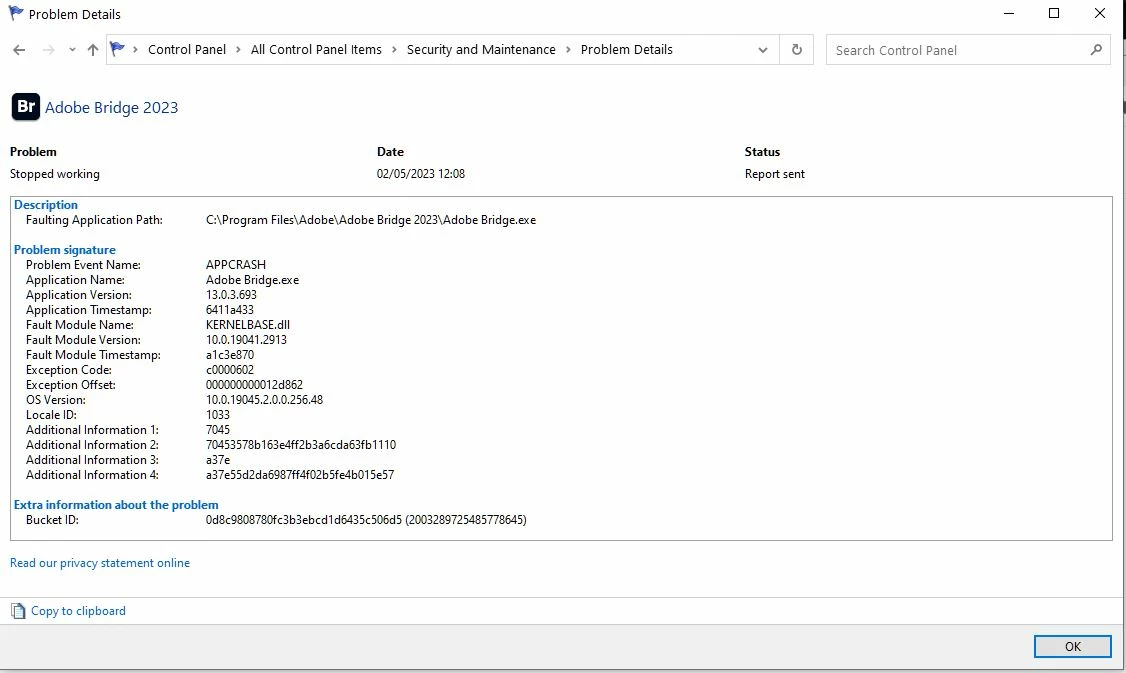
Task: Click the Adobe Bridge 2023 title
Action: (x=111, y=108)
